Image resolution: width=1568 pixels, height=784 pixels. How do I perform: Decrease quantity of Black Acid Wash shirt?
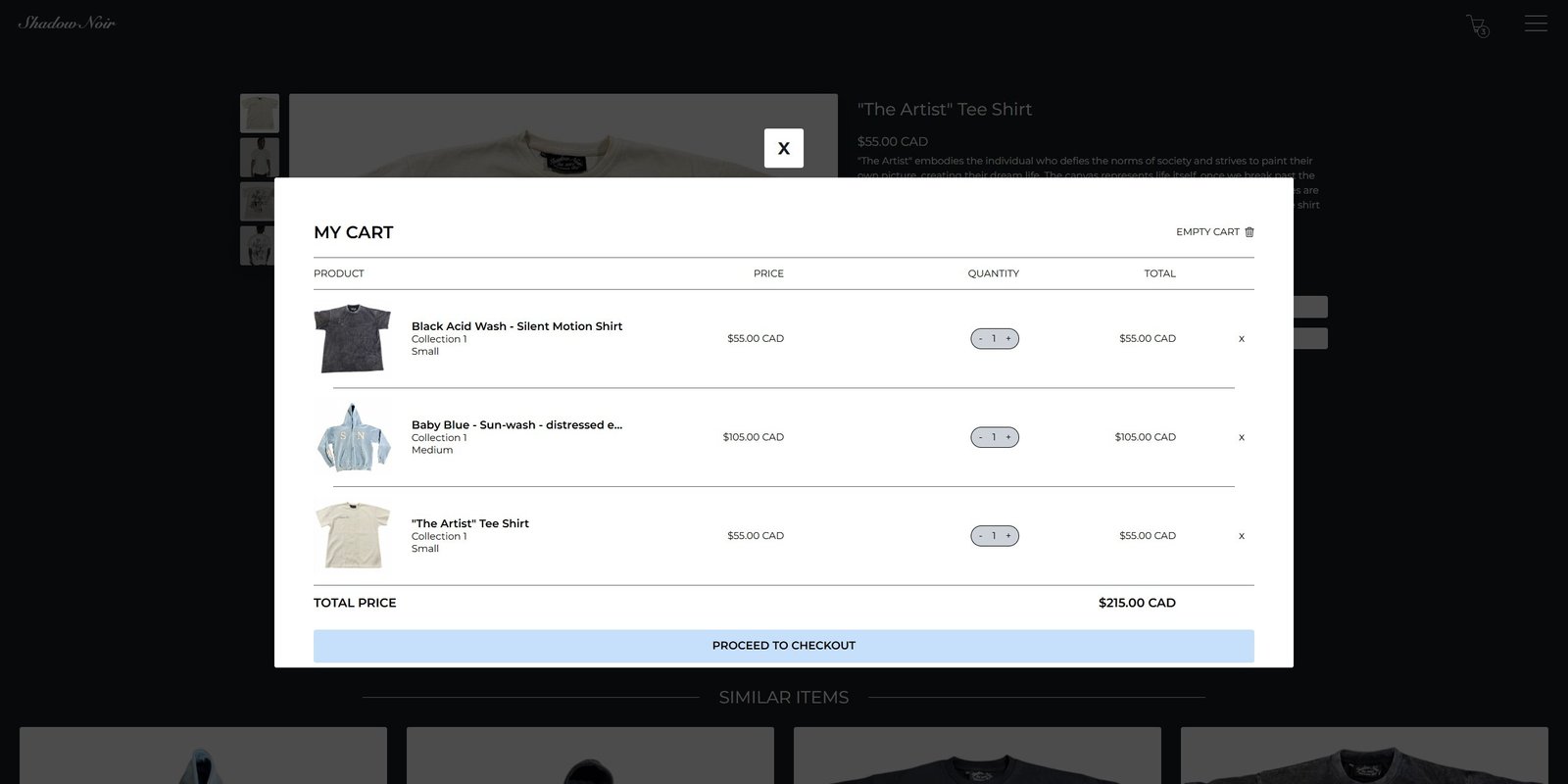pos(980,339)
